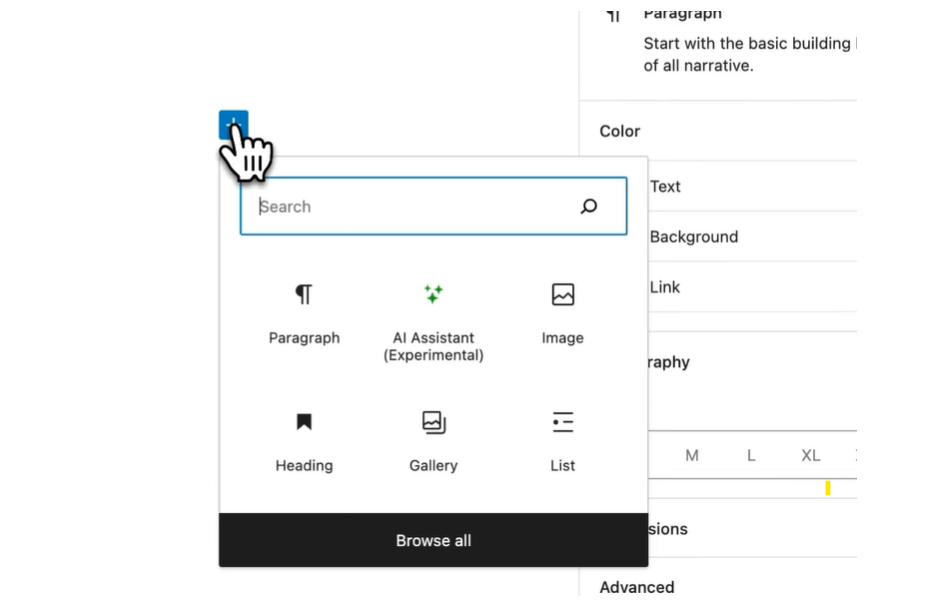The height and width of the screenshot is (603, 927).
Task: Click the magnifier icon in the search box
Action: coord(589,206)
